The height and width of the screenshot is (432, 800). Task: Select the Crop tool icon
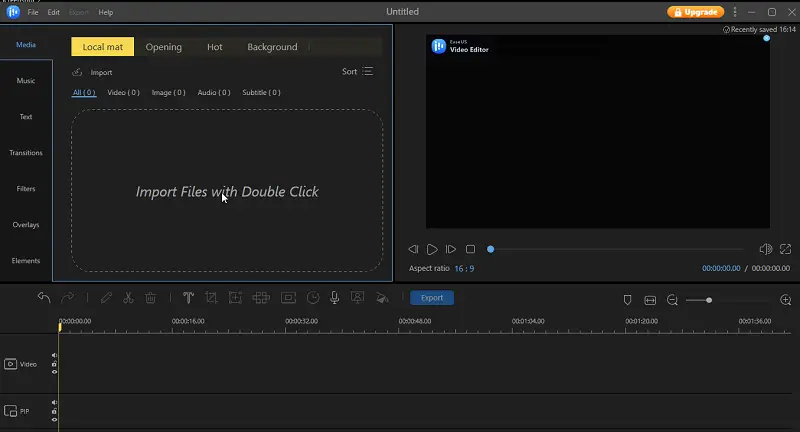point(211,297)
